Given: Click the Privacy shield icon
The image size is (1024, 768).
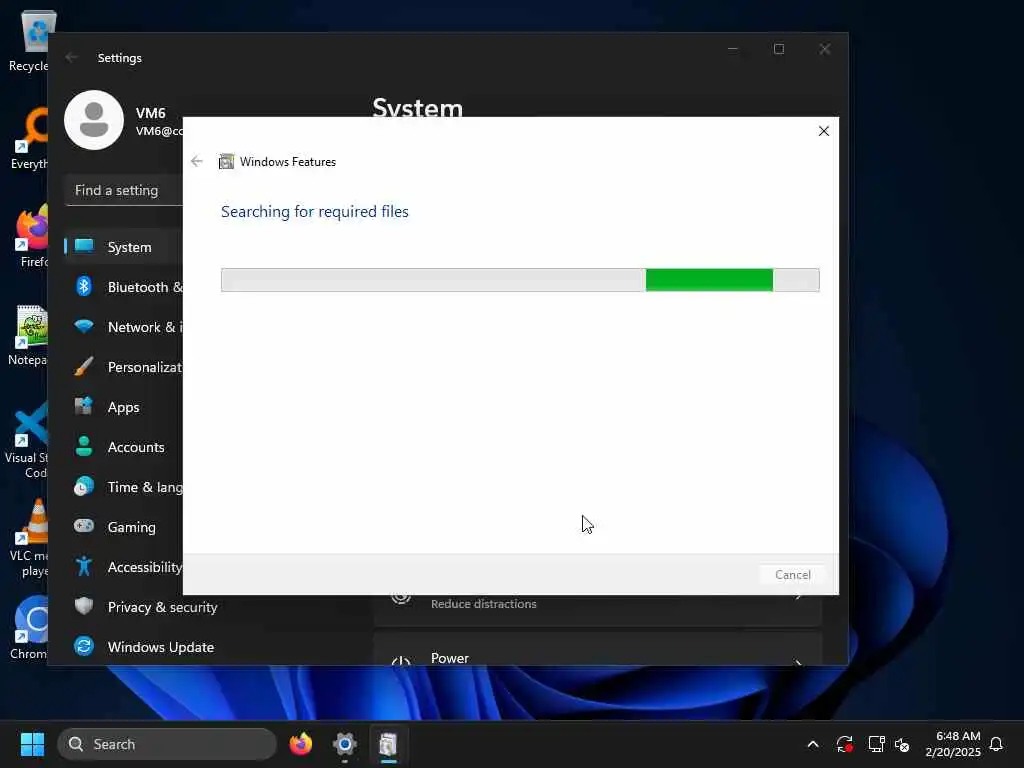Looking at the screenshot, I should click(84, 606).
